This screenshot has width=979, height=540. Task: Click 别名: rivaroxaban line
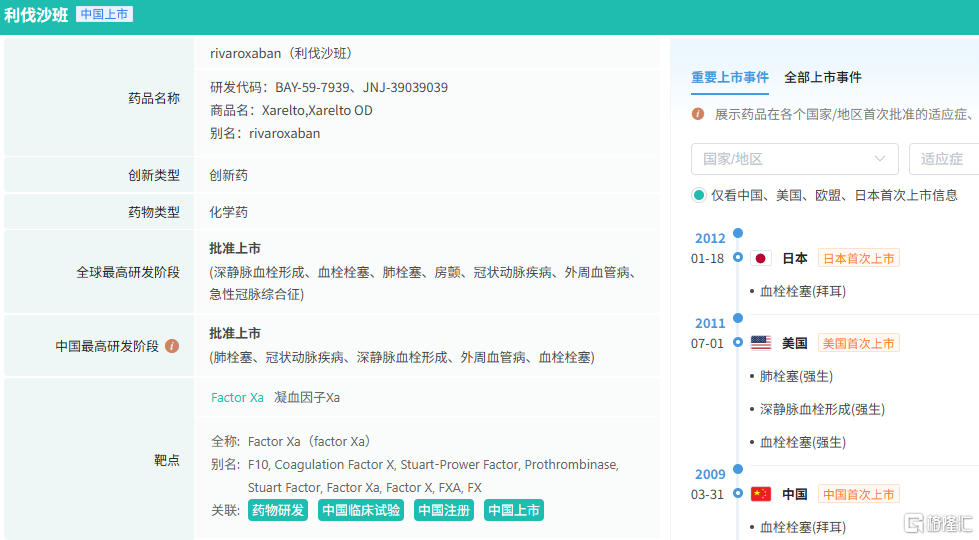(x=265, y=134)
